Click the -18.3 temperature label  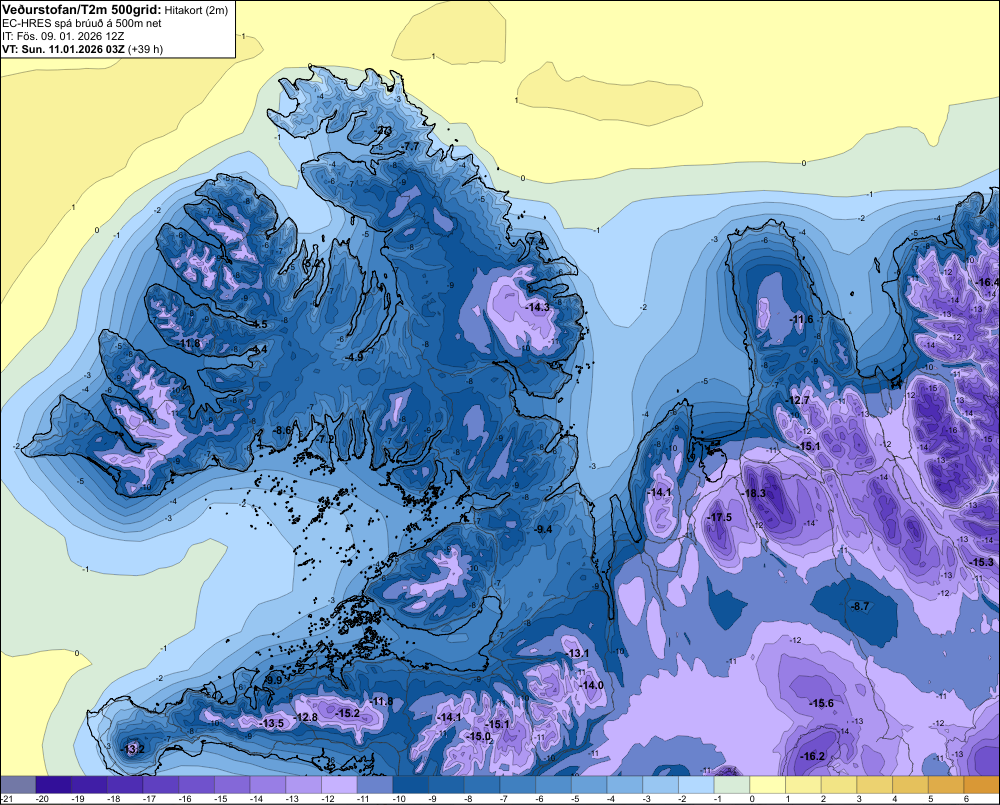pyautogui.click(x=753, y=493)
